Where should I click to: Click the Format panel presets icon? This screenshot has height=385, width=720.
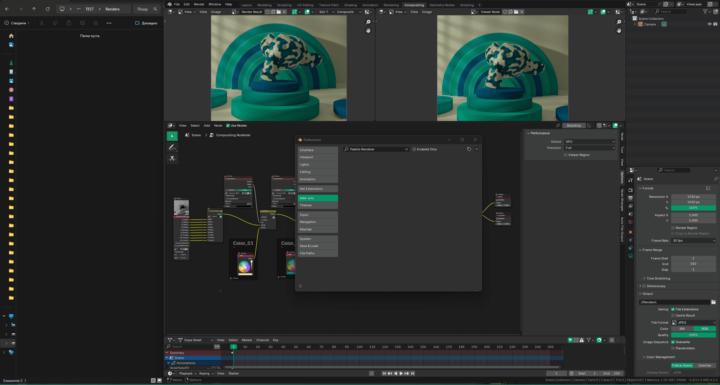click(x=708, y=188)
